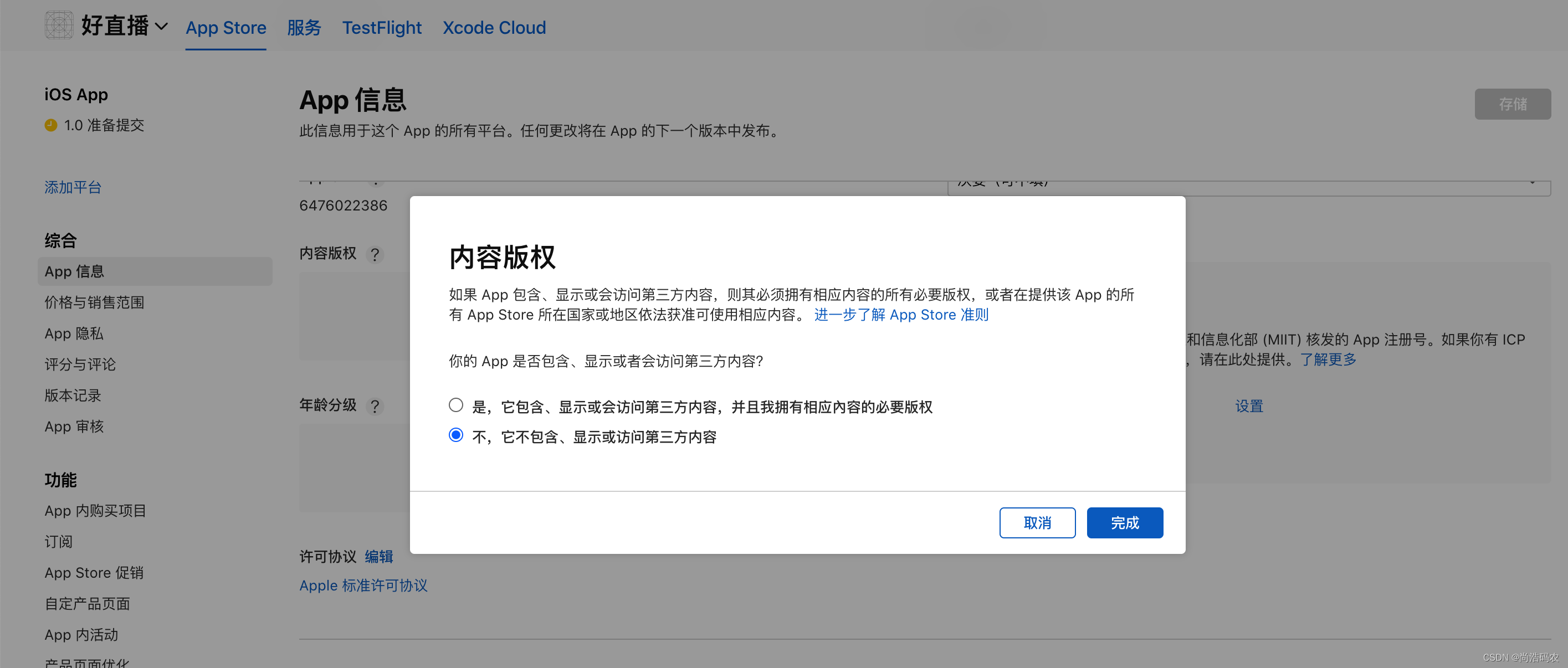Screen dimensions: 1568x668
Task: Click the help icon beside 年龄分级
Action: [375, 407]
